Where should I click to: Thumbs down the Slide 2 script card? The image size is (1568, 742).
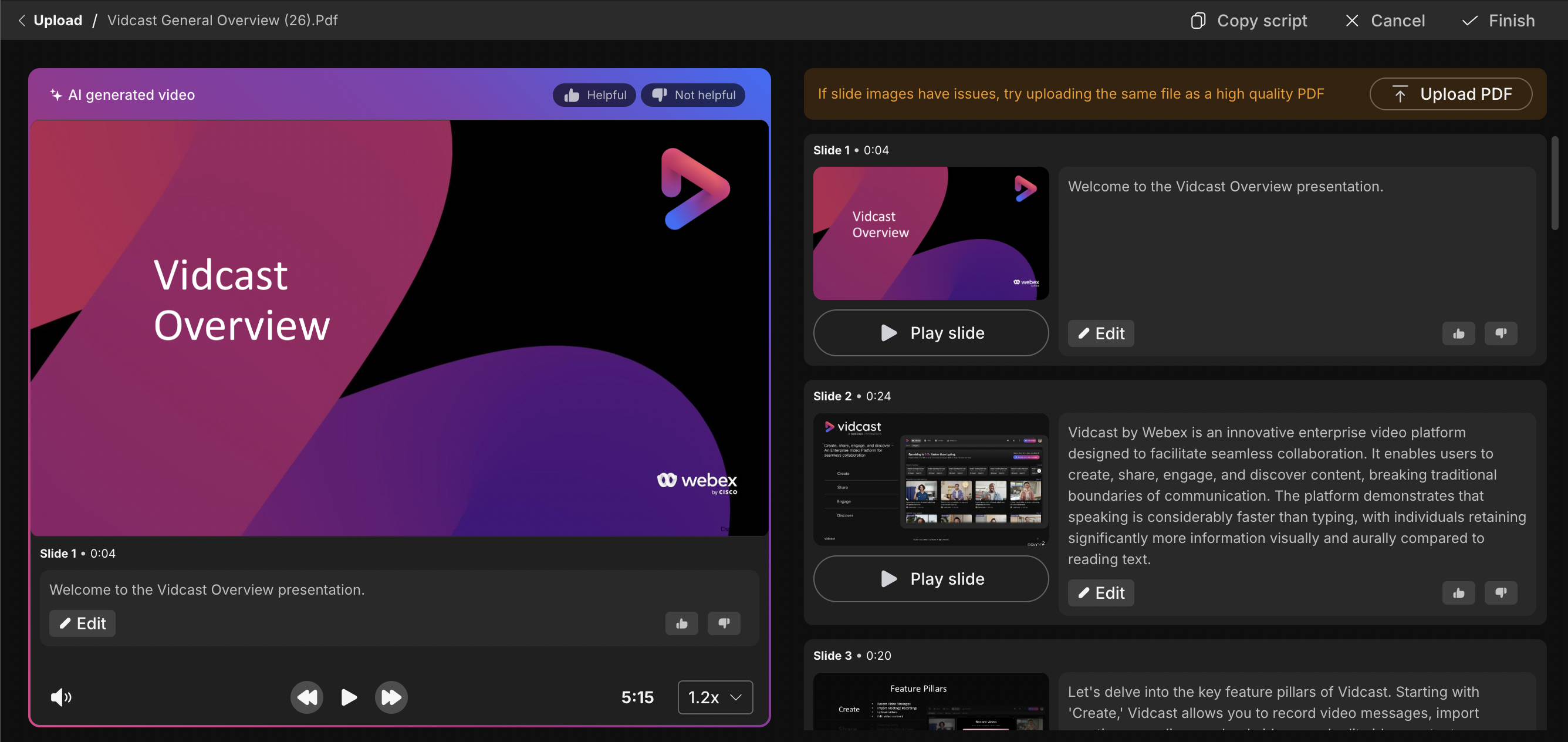[1501, 593]
